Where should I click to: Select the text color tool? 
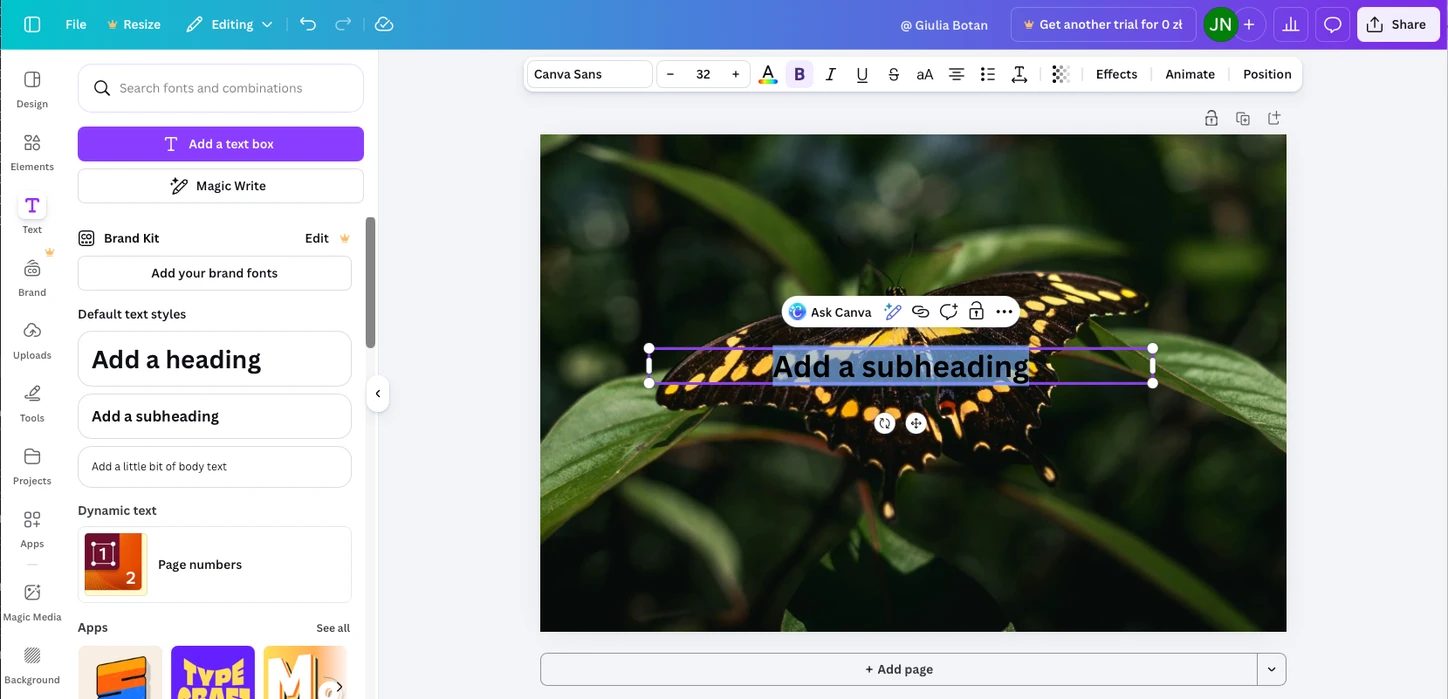[x=767, y=73]
